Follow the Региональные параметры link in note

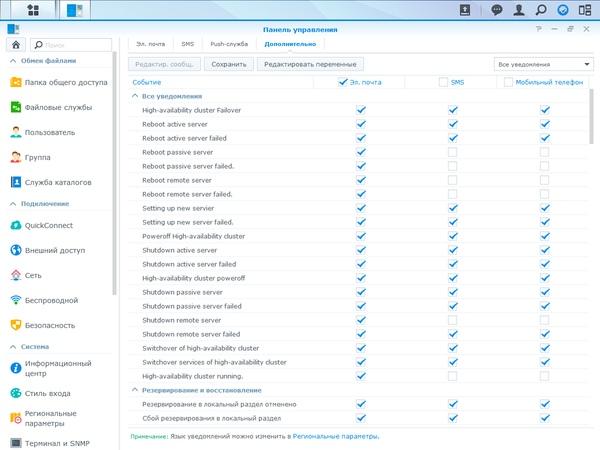[335, 436]
